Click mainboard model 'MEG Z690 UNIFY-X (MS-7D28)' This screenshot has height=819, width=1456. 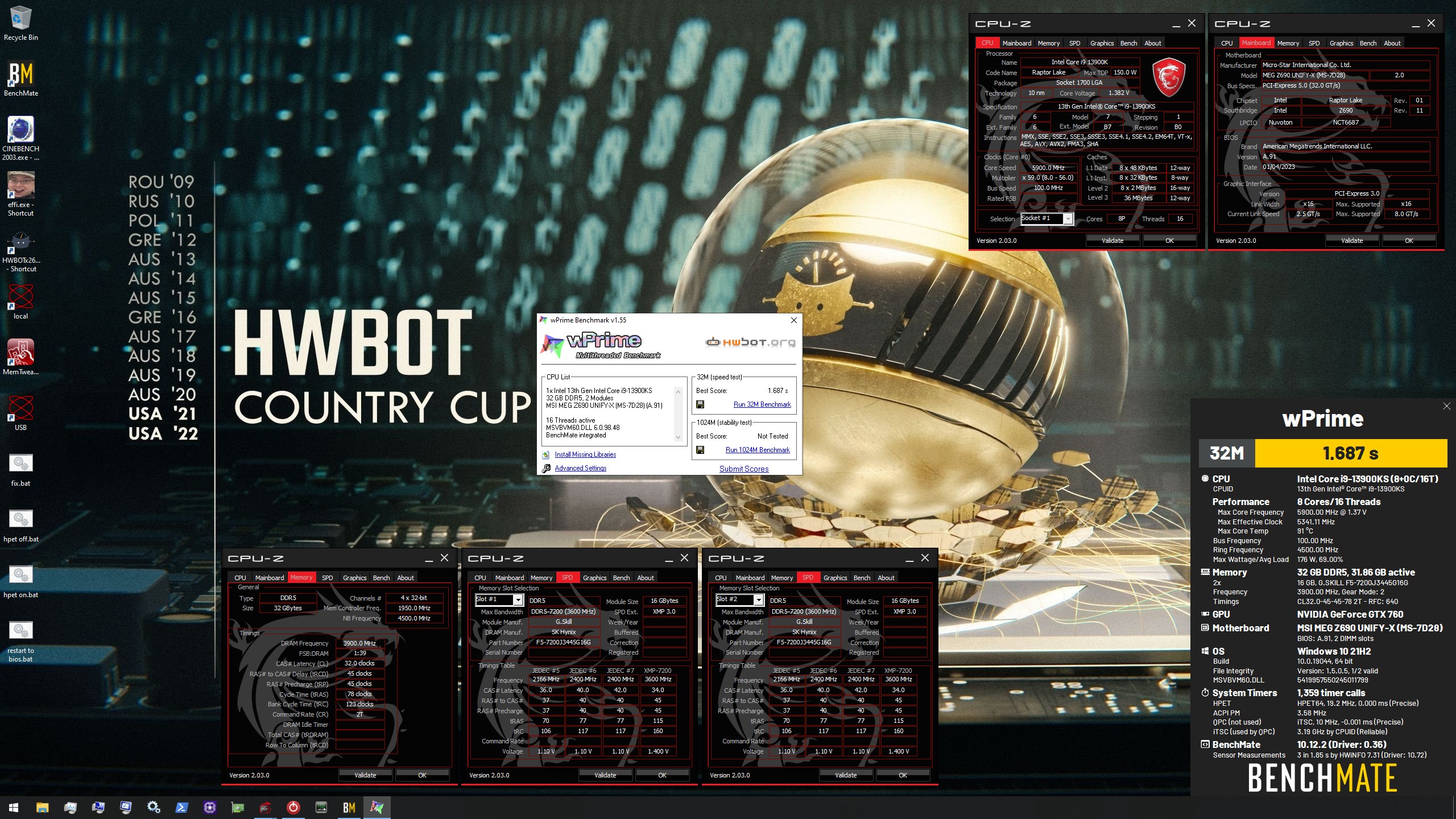pos(1315,75)
